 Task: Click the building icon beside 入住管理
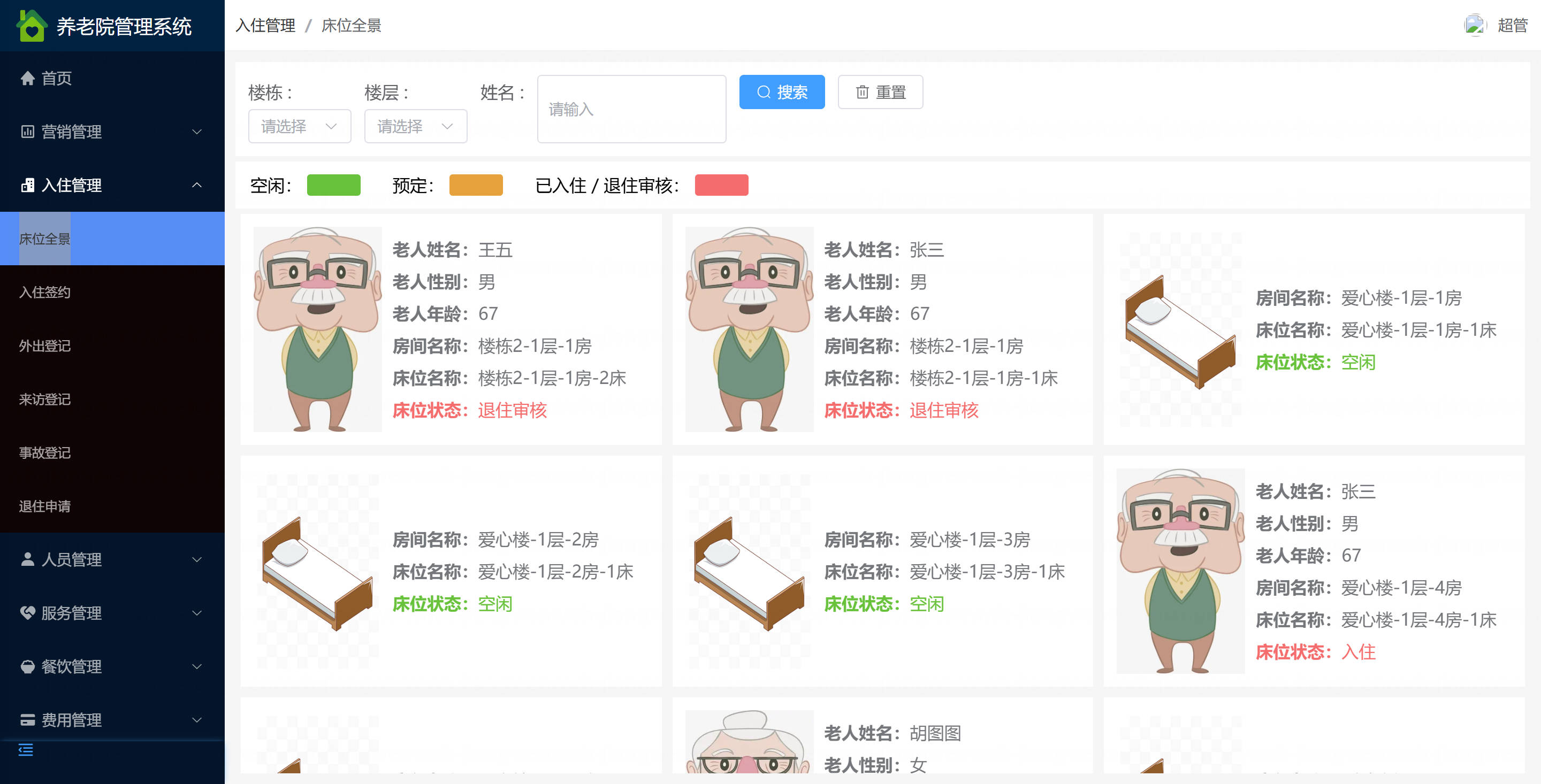[x=27, y=186]
